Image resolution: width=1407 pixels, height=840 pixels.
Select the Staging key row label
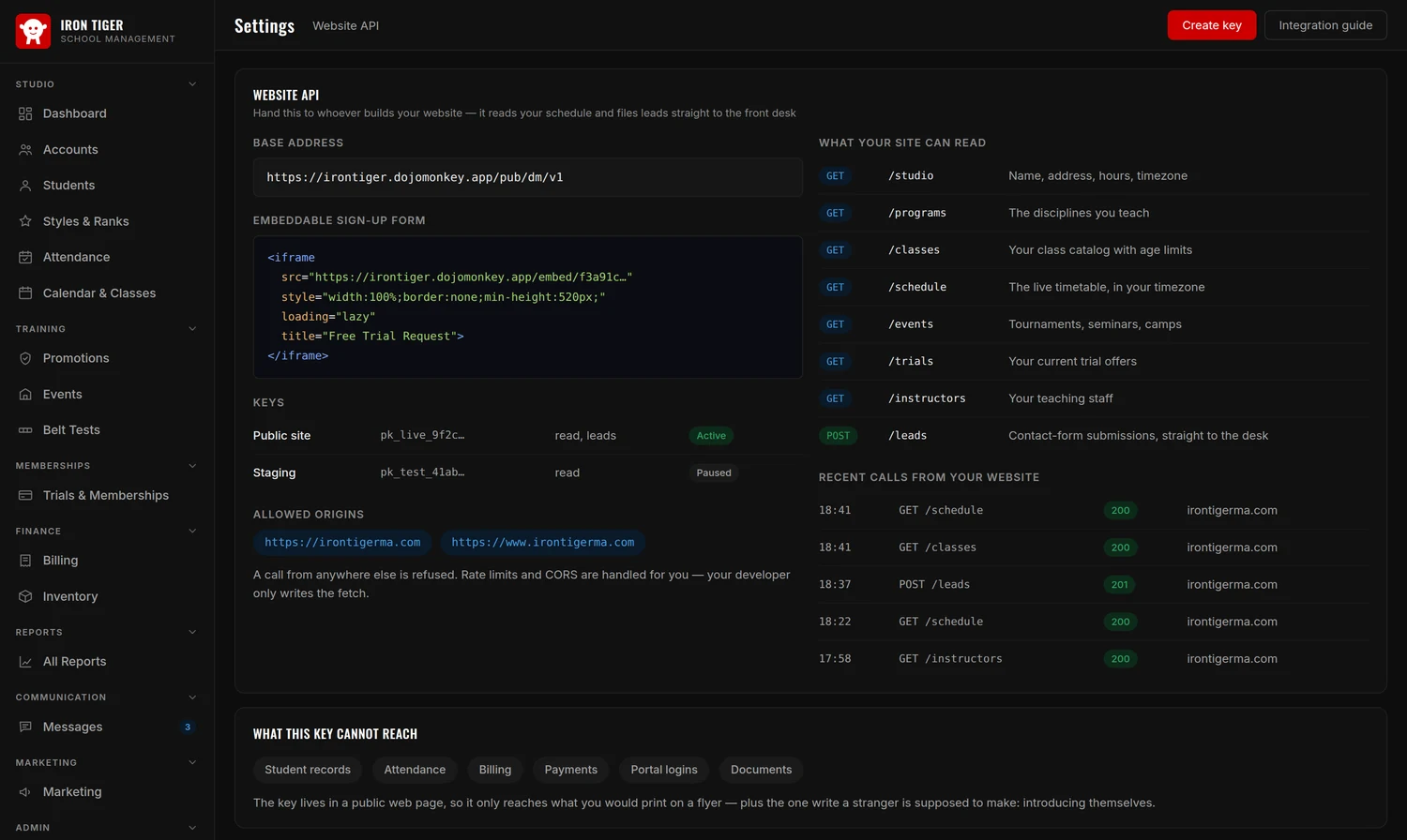274,472
